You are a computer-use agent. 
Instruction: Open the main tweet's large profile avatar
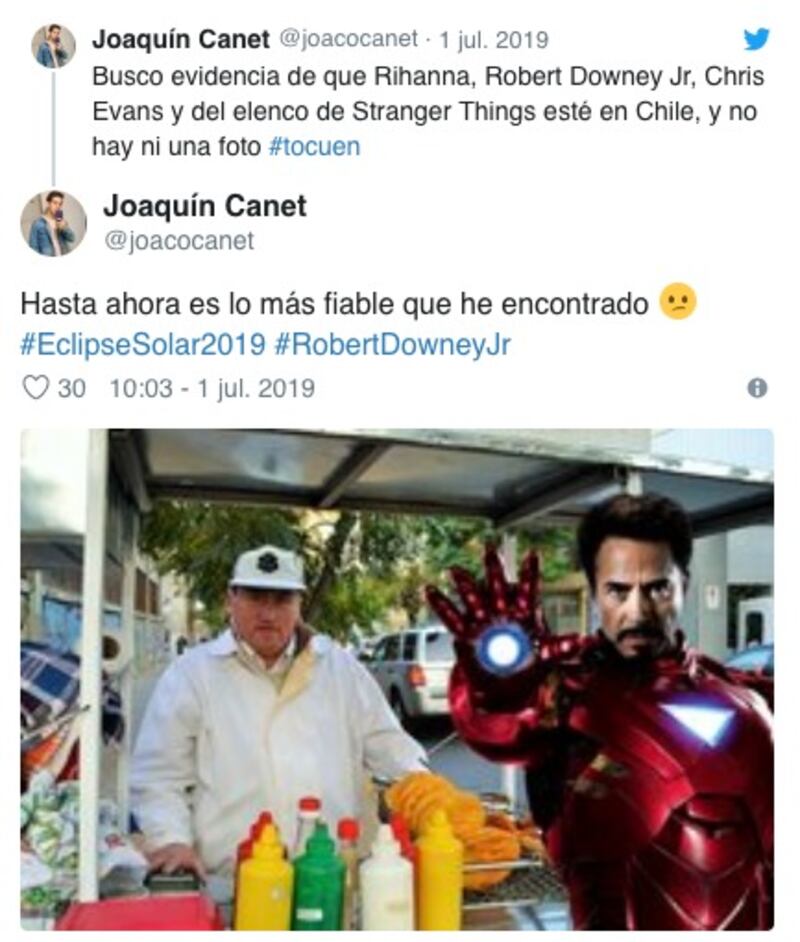(53, 223)
